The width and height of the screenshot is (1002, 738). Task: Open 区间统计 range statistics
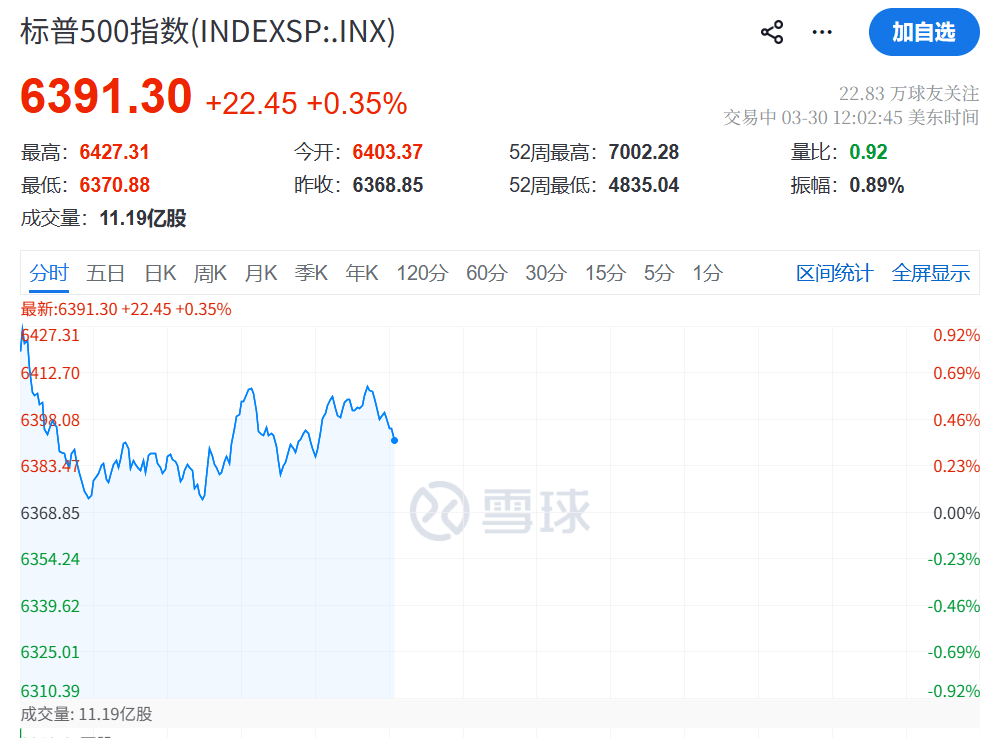[834, 273]
